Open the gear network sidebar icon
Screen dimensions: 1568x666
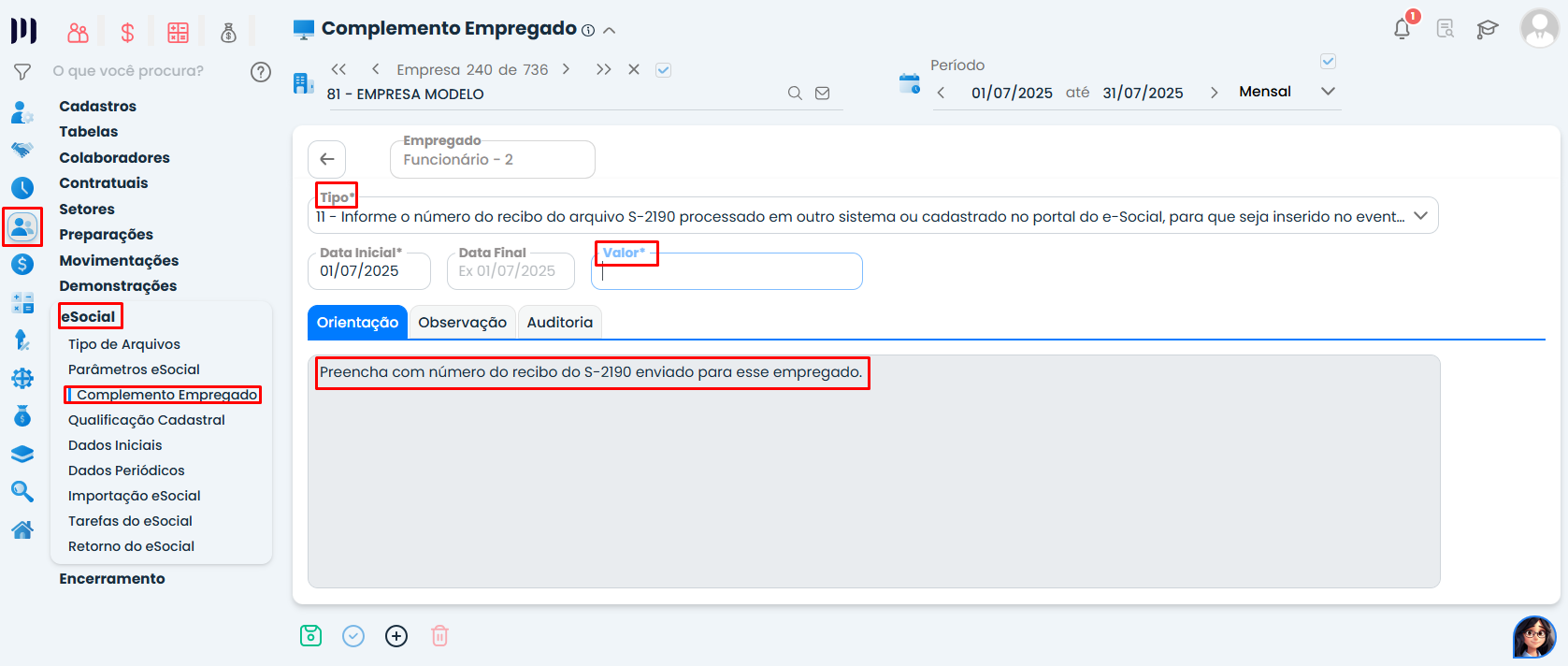click(22, 378)
